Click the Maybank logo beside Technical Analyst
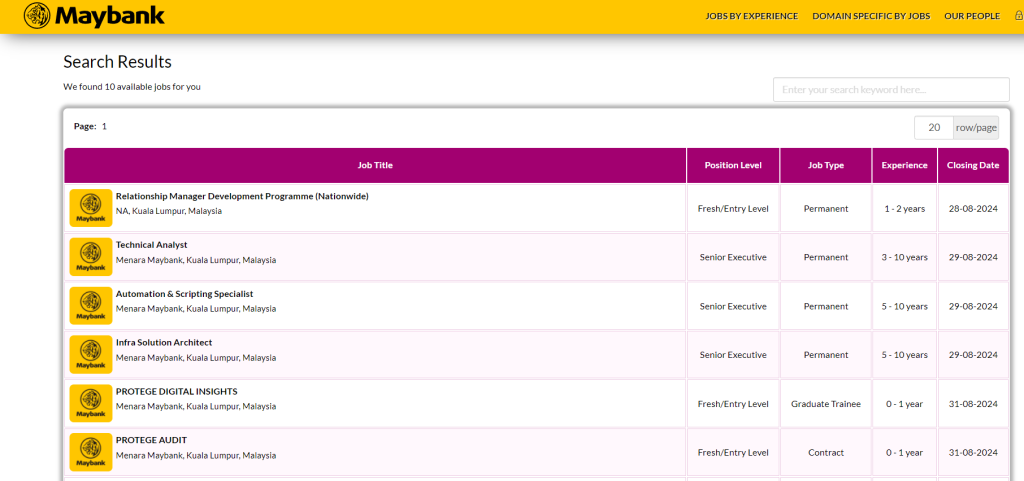Viewport: 1024px width, 481px height. pyautogui.click(x=91, y=257)
